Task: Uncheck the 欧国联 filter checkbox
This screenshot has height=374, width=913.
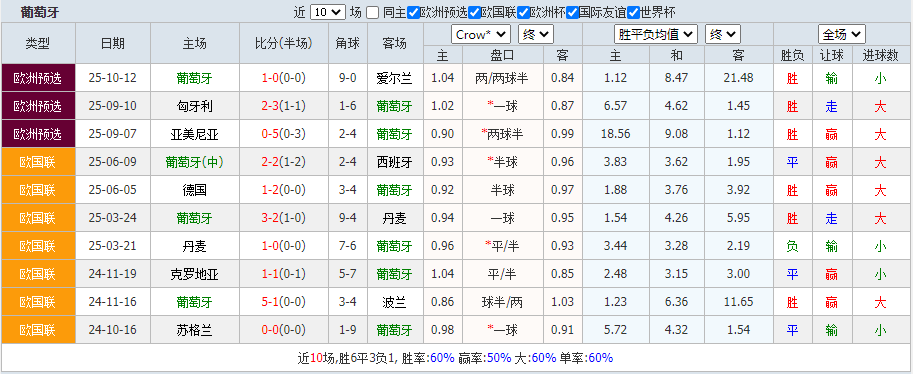Action: point(474,12)
